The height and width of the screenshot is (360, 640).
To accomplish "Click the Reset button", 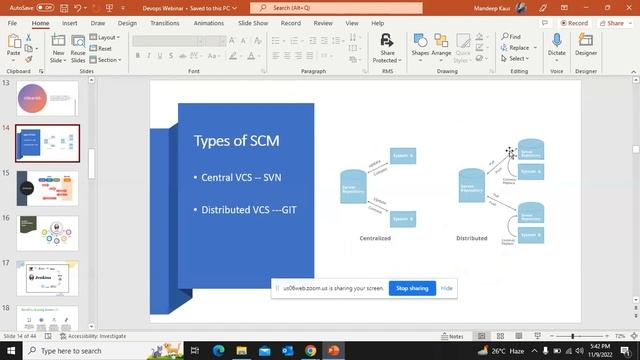I will tap(101, 48).
